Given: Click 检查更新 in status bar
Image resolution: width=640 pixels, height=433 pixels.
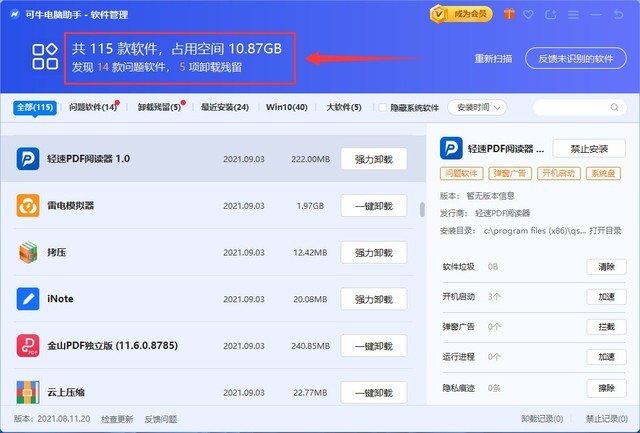Looking at the screenshot, I should pyautogui.click(x=117, y=419).
